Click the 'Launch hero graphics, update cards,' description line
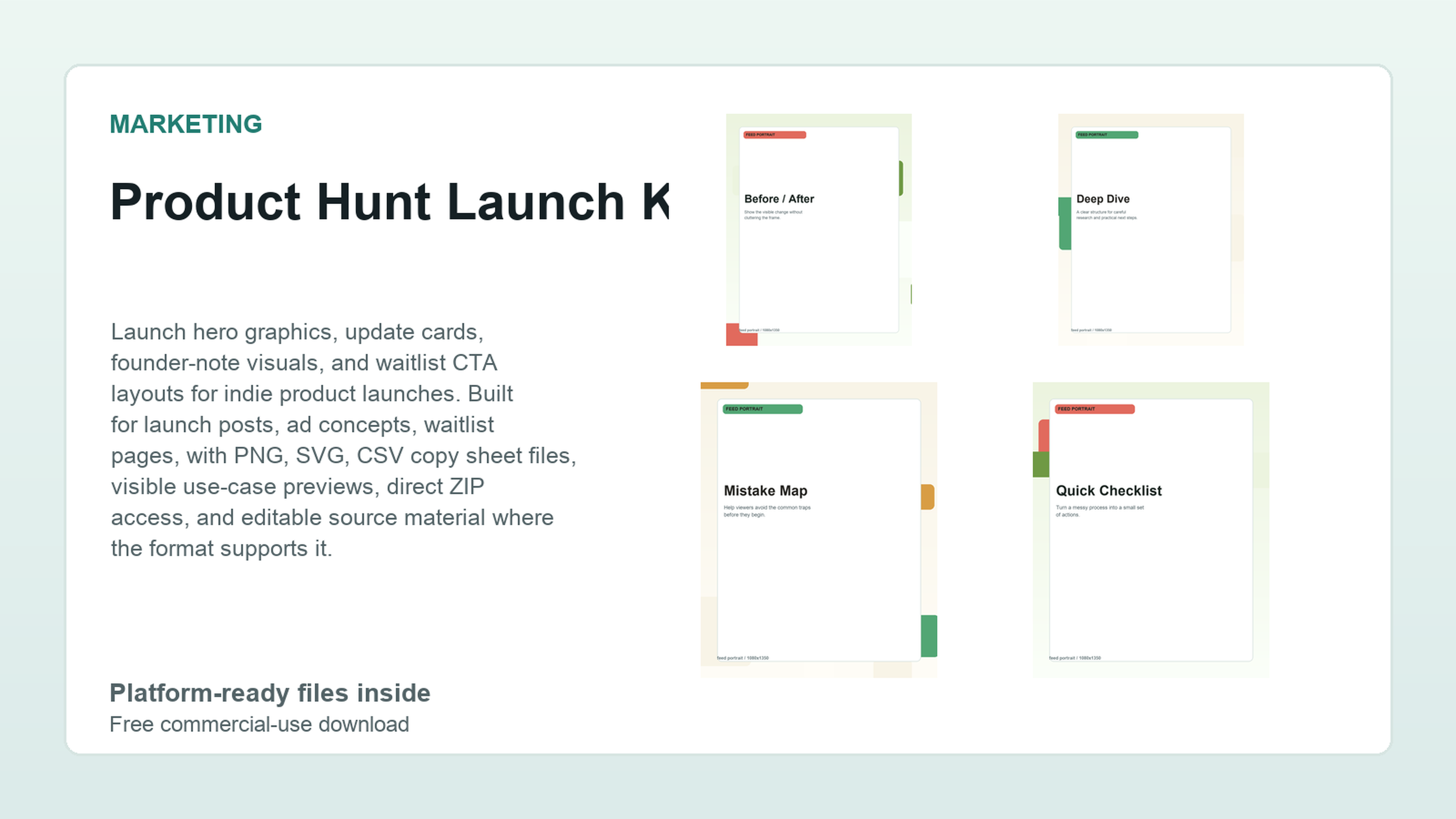 coord(297,332)
